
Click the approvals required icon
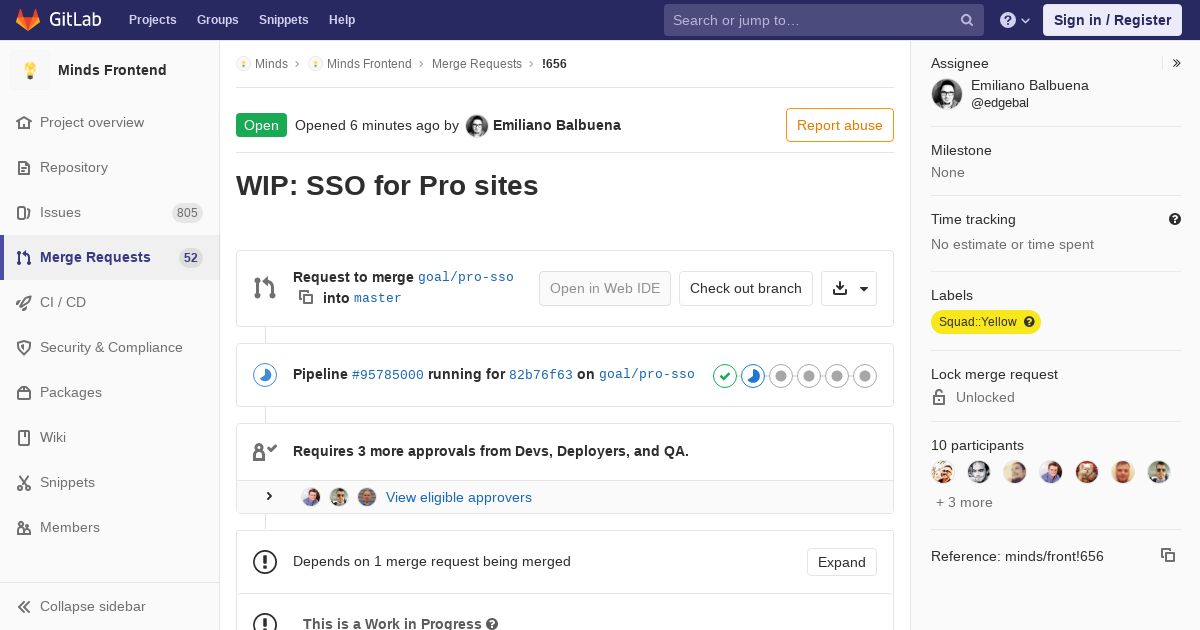(265, 452)
